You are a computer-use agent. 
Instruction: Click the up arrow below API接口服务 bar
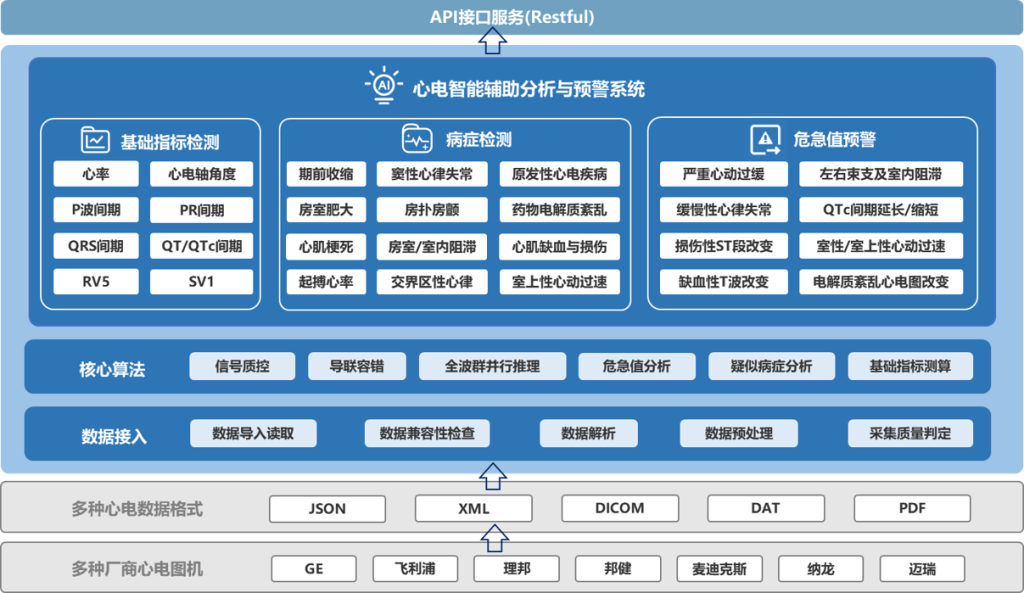(492, 42)
